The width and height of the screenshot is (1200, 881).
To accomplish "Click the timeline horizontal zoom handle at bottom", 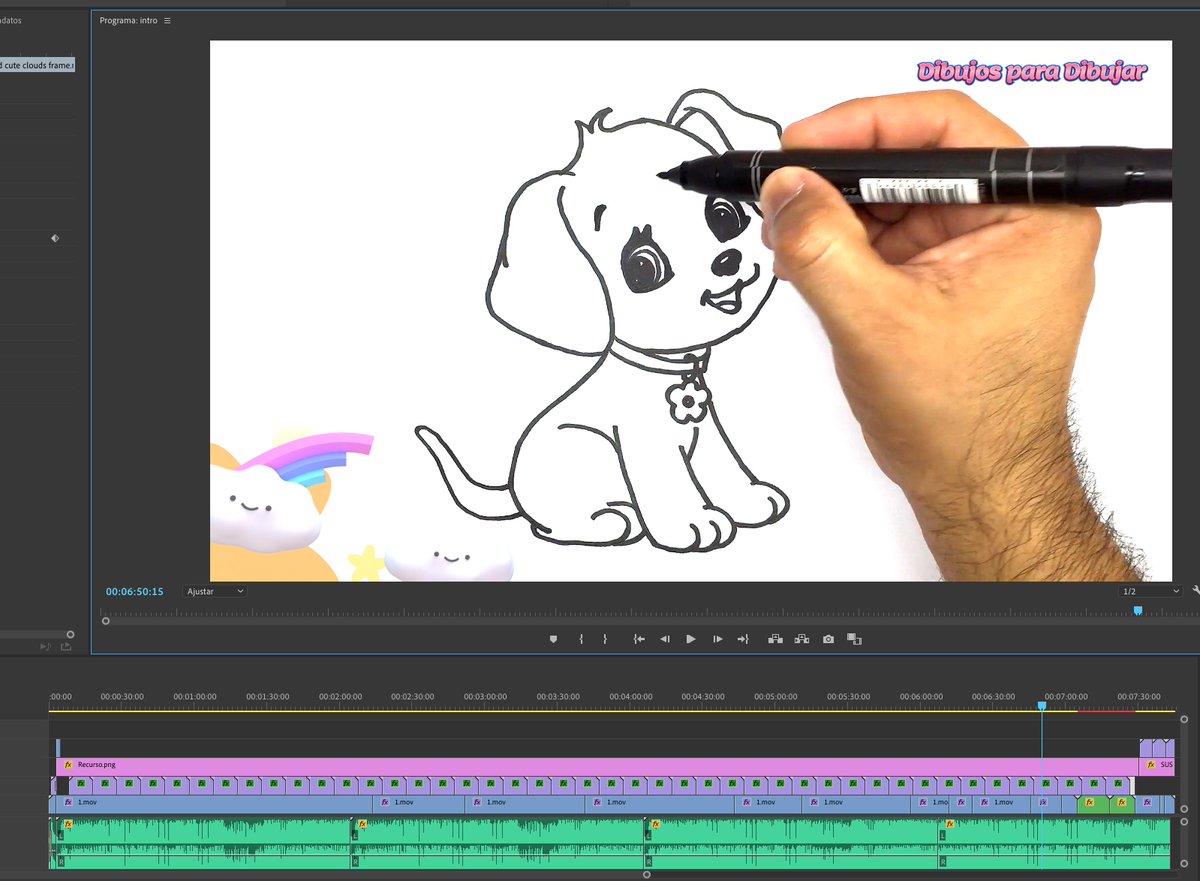I will [x=647, y=874].
